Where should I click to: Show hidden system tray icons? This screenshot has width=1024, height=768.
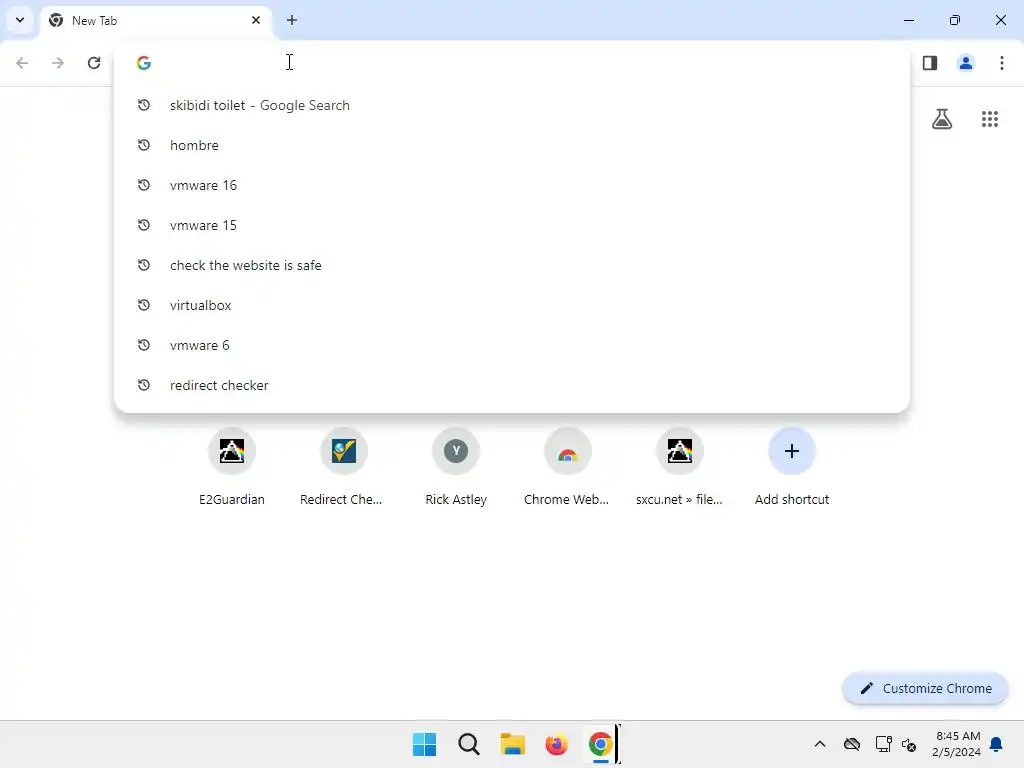coord(820,744)
